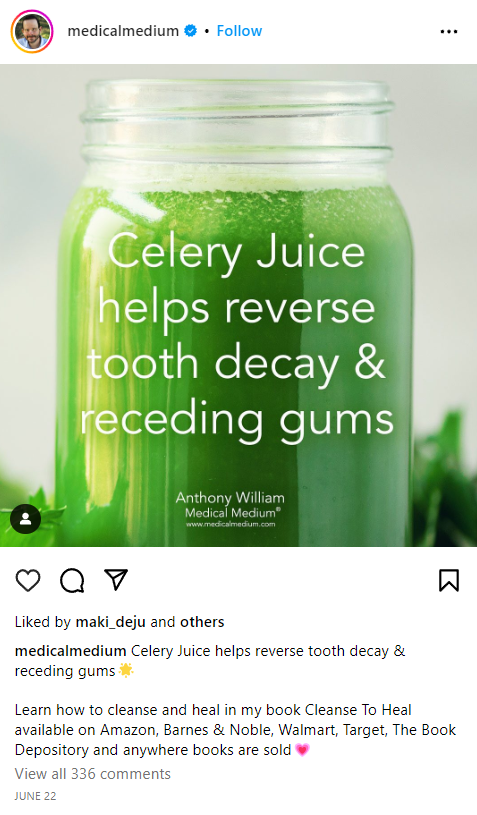Click the celery juice jar image
Image resolution: width=477 pixels, height=815 pixels.
click(238, 305)
